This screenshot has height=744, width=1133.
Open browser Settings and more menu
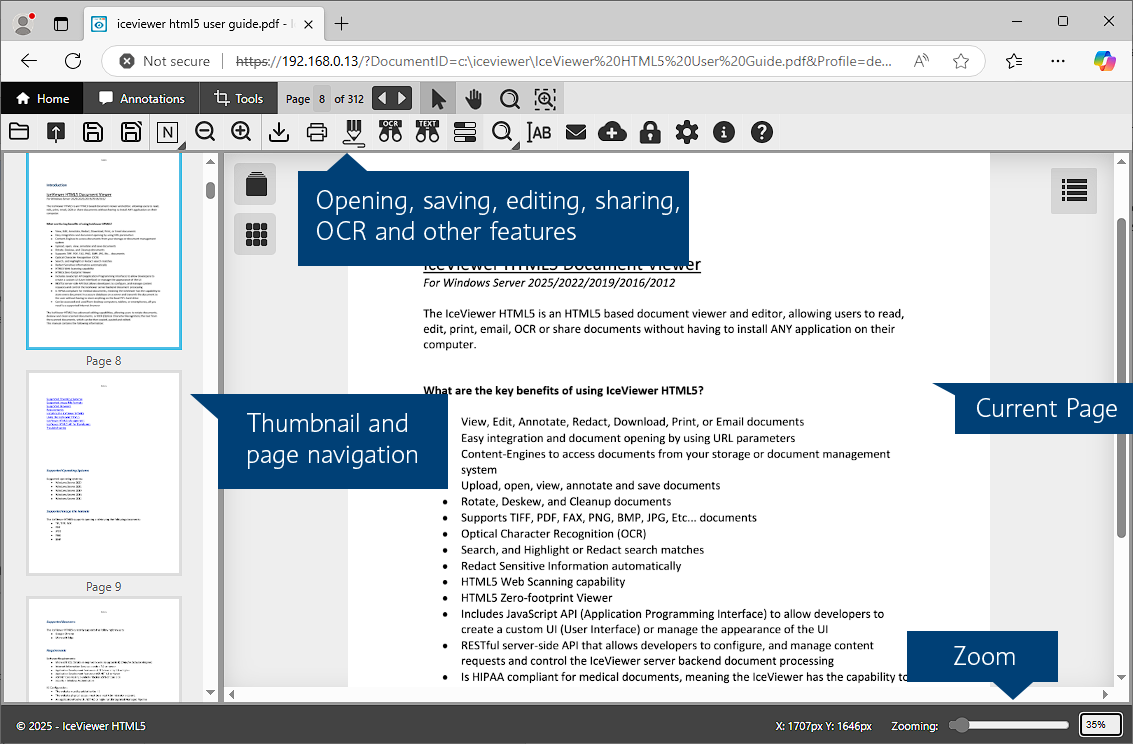click(x=1058, y=61)
